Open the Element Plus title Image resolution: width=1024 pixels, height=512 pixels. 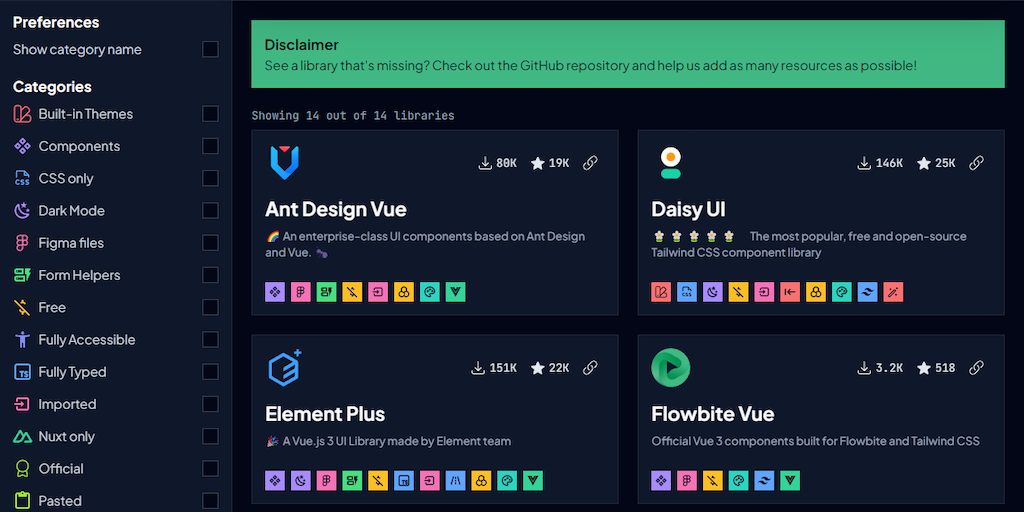325,414
